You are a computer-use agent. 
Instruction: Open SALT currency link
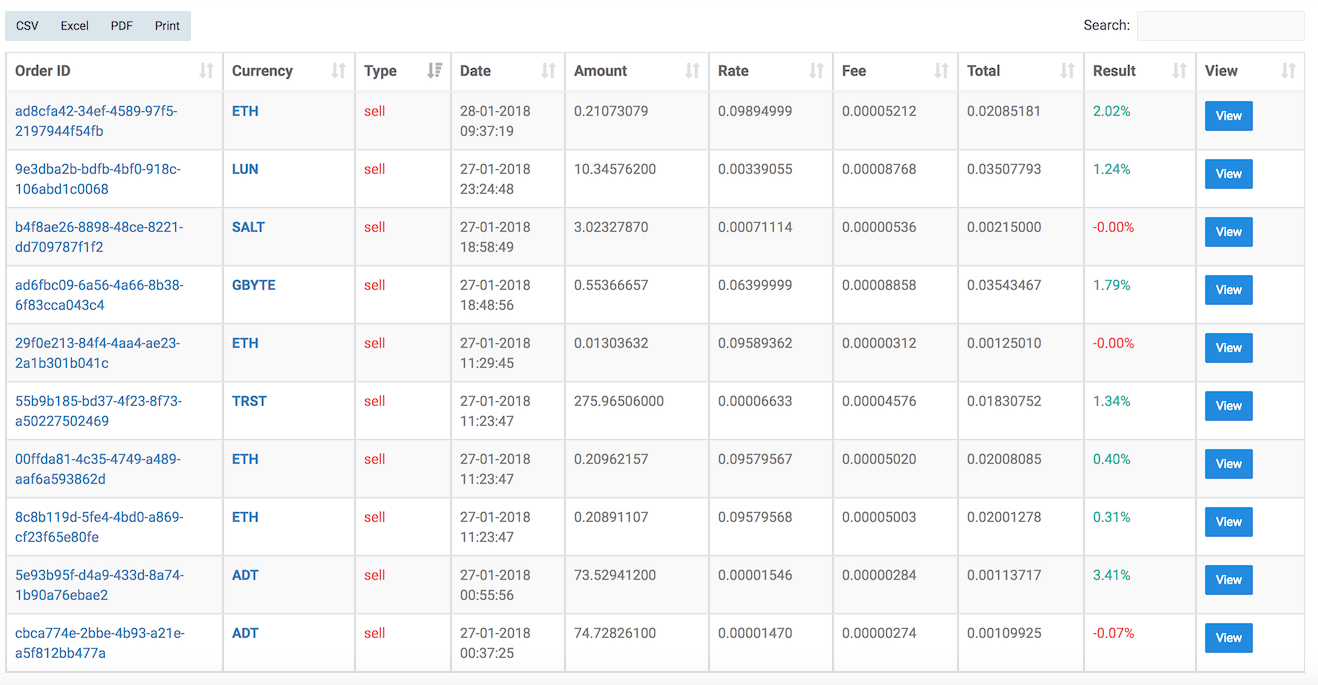pyautogui.click(x=248, y=227)
